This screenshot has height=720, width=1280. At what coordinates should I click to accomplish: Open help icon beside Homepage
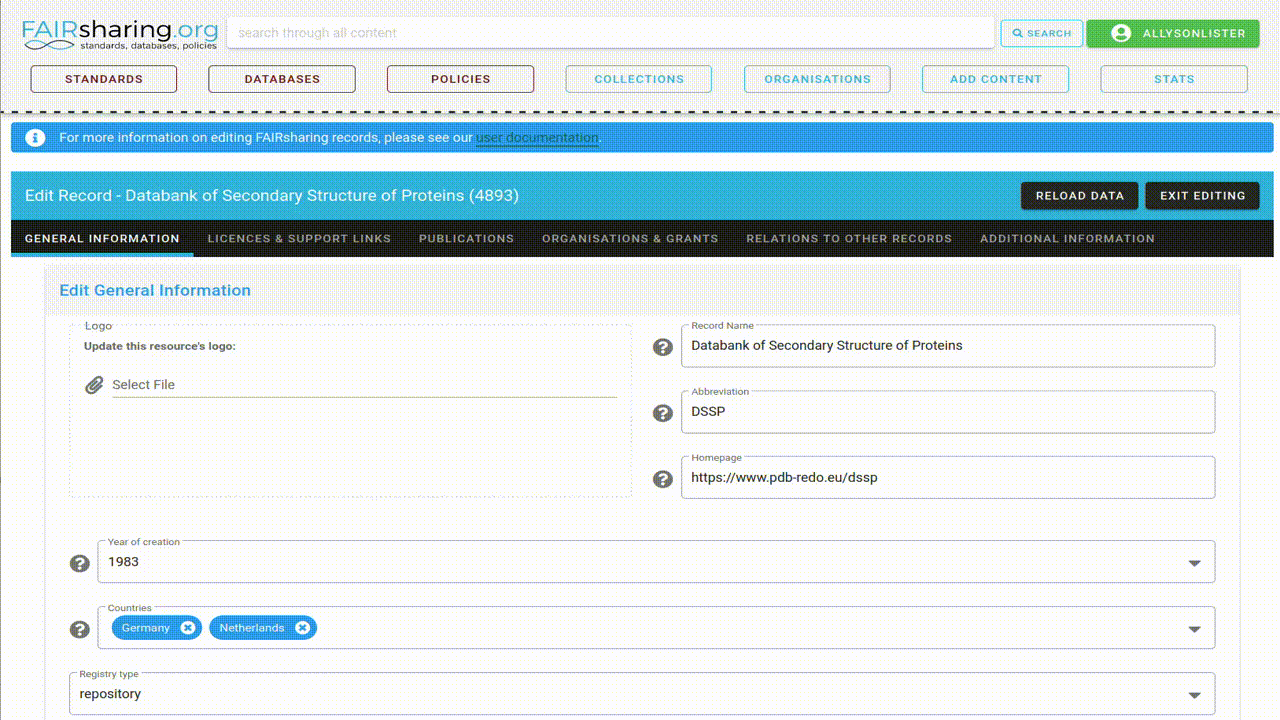tap(662, 479)
